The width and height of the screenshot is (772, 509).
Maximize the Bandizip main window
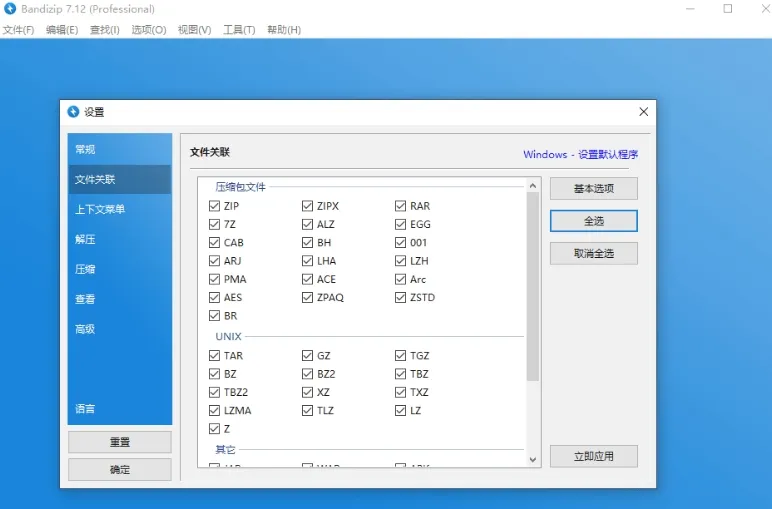point(728,8)
